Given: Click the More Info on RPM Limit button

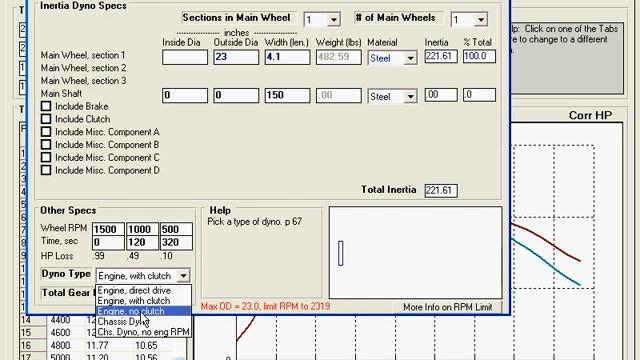Looking at the screenshot, I should 447,307.
